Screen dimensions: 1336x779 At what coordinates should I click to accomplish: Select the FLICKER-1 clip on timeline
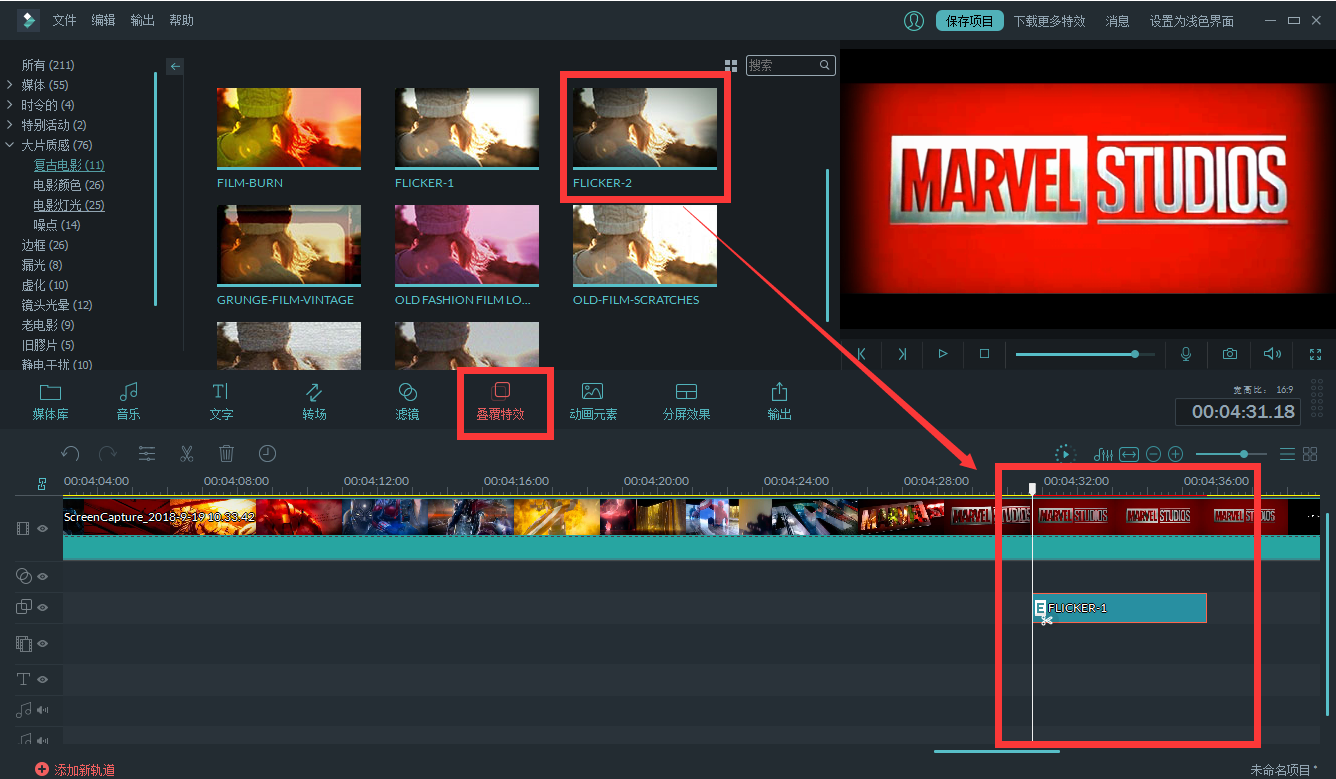[1119, 608]
